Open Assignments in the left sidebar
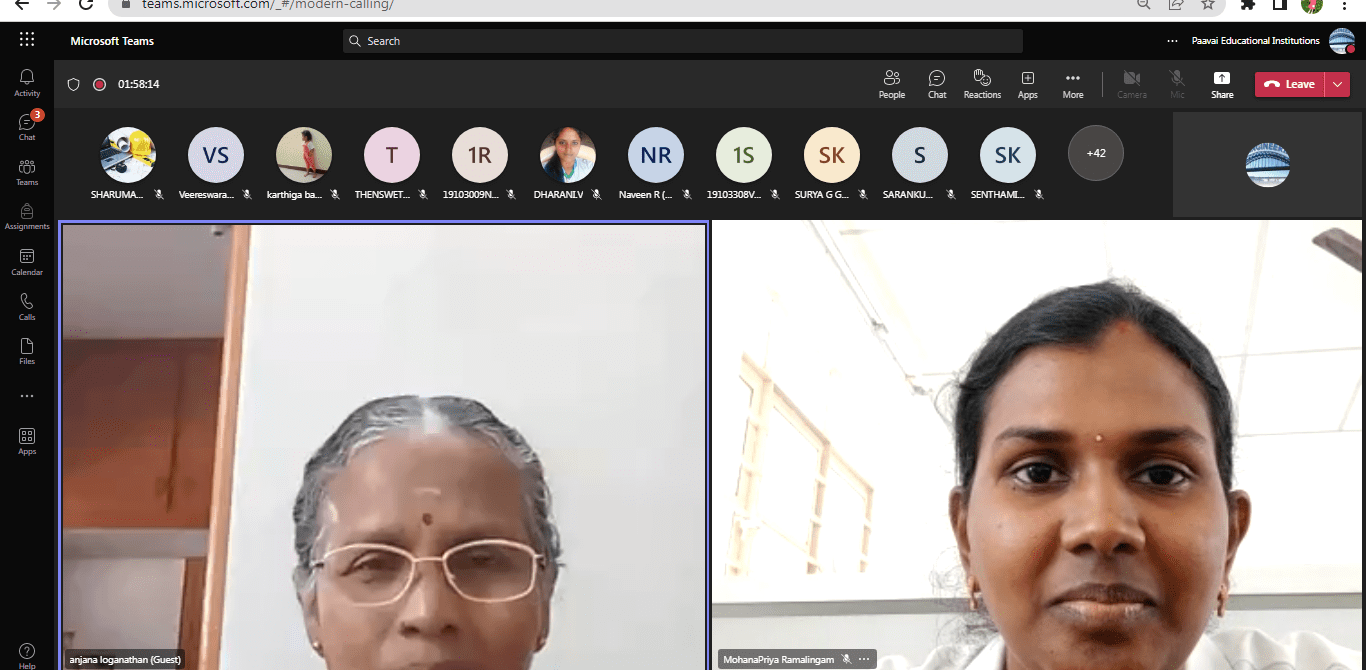 coord(27,217)
